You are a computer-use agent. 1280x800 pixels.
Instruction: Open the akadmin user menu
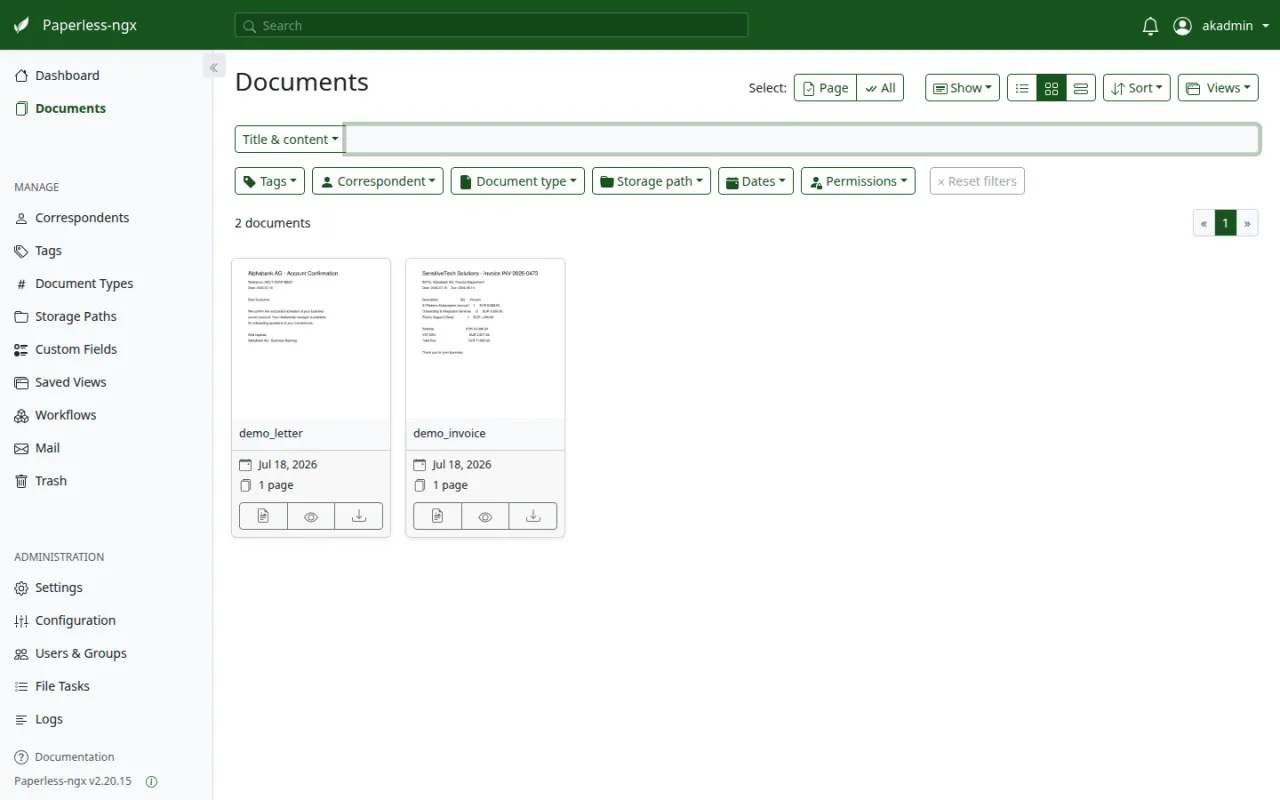(x=1219, y=26)
